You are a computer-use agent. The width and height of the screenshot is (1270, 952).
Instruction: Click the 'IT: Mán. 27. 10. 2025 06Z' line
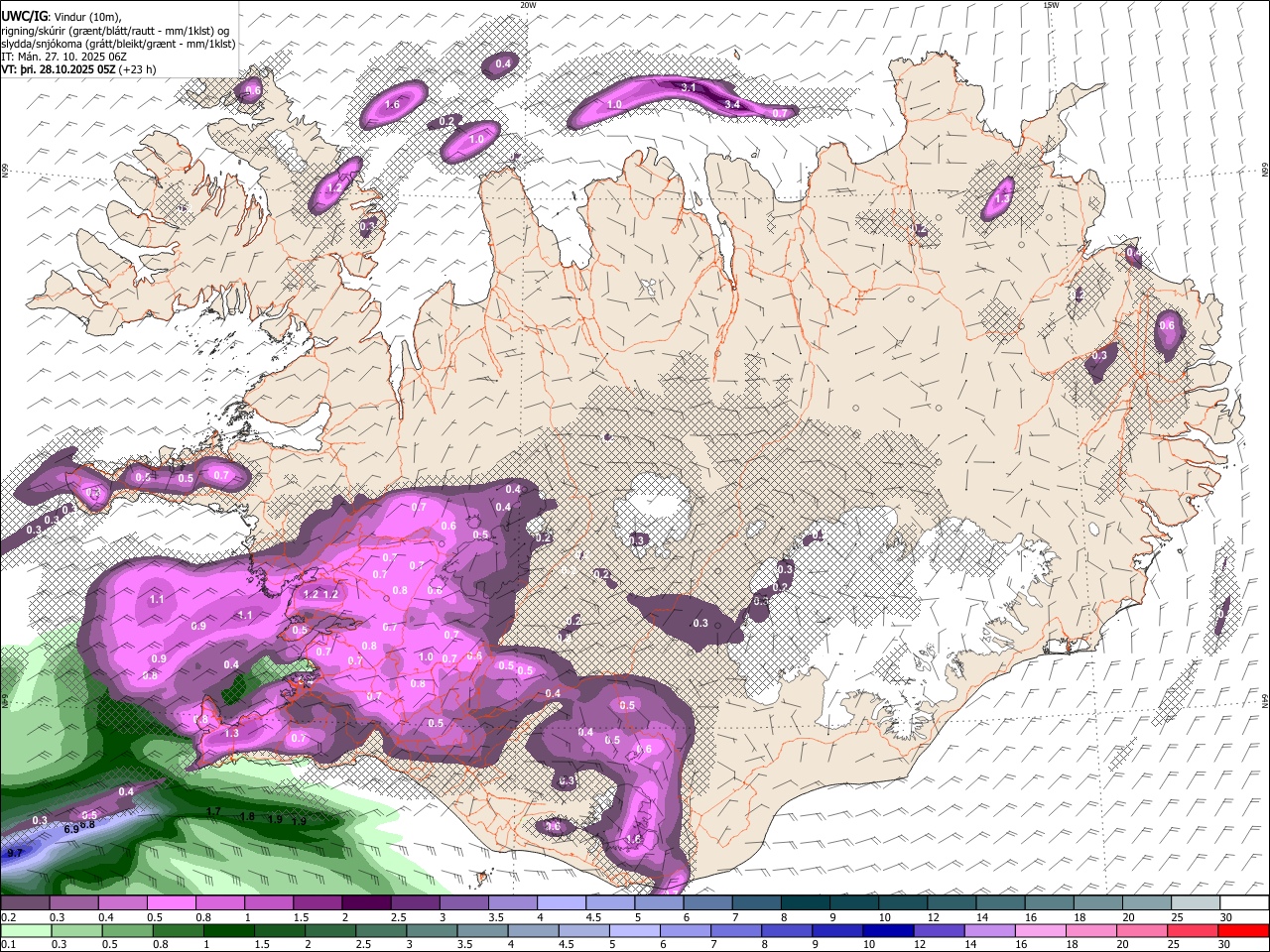tap(63, 58)
